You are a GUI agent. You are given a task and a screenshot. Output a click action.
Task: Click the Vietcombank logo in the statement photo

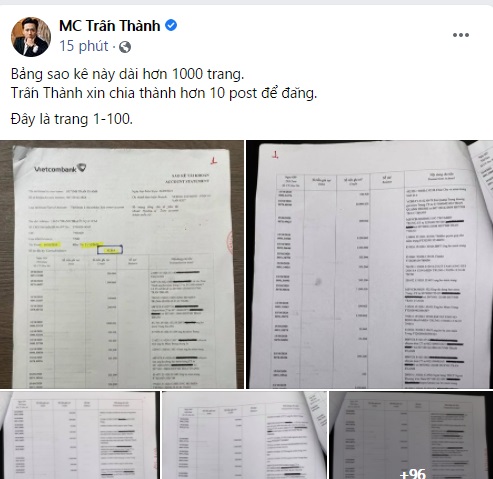[x=60, y=168]
